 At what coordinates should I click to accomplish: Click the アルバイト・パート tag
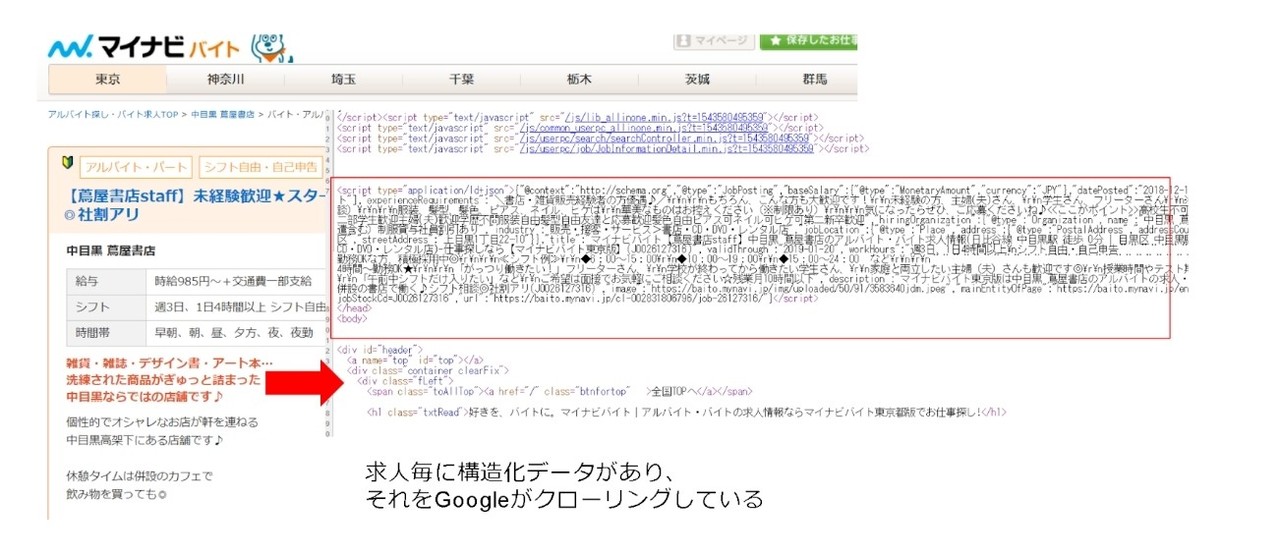click(136, 167)
